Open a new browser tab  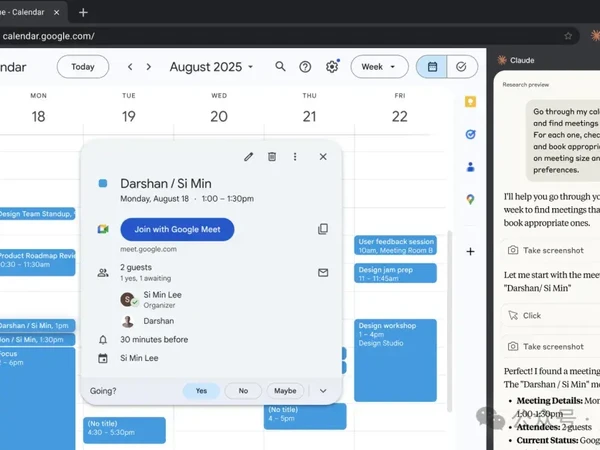pos(83,13)
